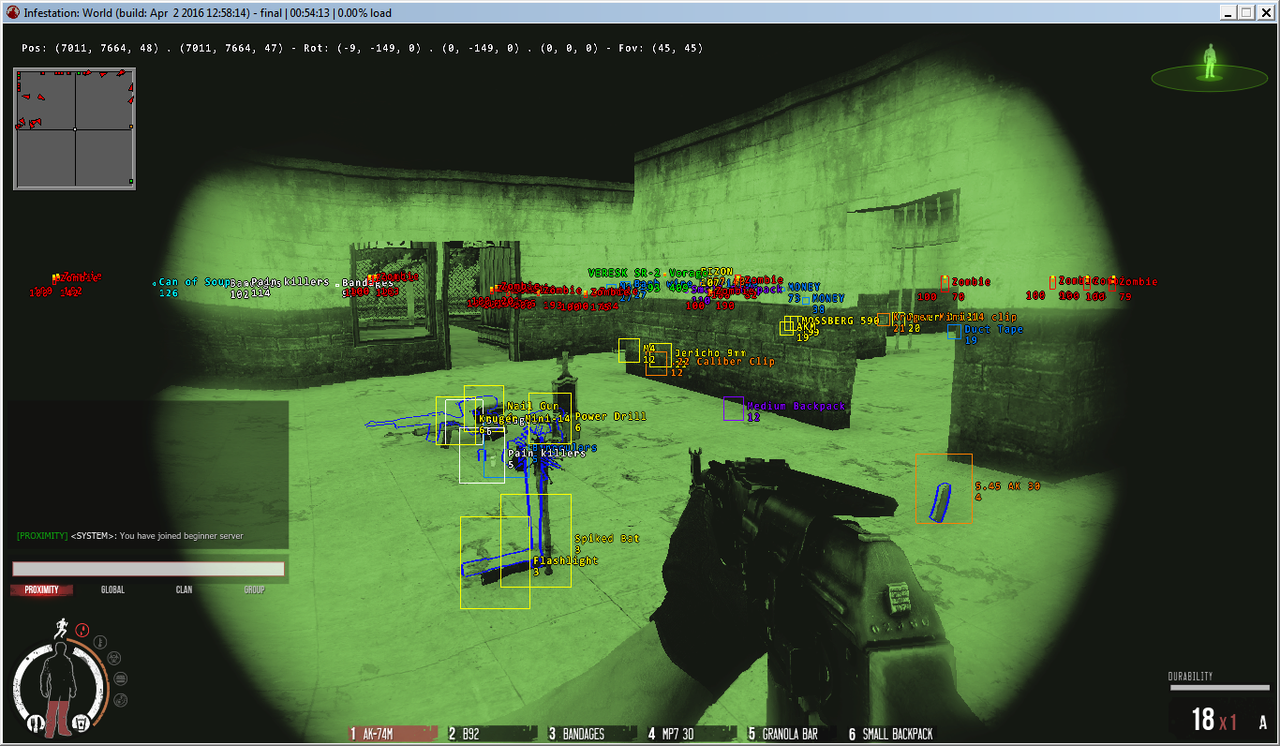Viewport: 1280px width, 746px height.
Task: Click the Can of Soup item label
Action: pyautogui.click(x=195, y=282)
